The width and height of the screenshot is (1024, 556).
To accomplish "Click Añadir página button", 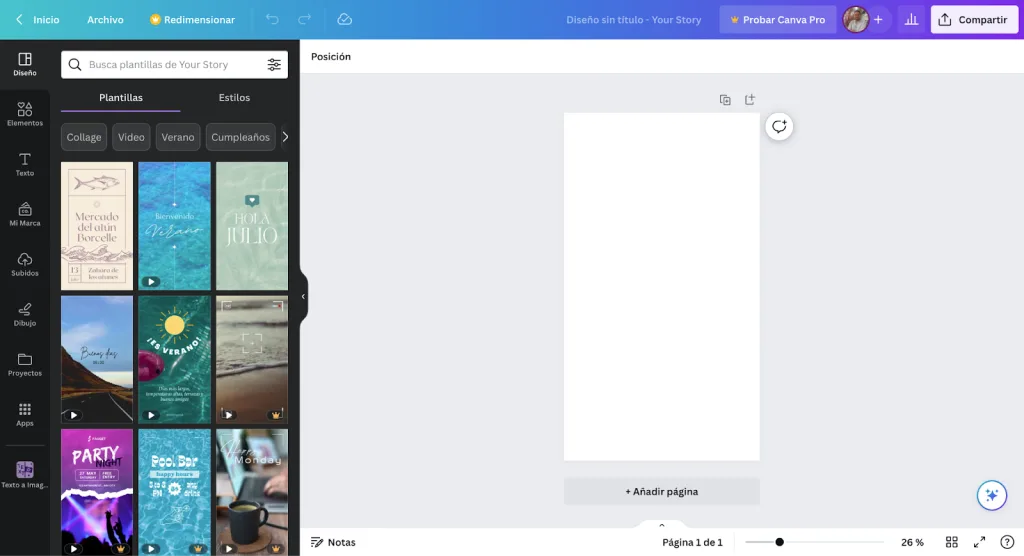I will [662, 491].
